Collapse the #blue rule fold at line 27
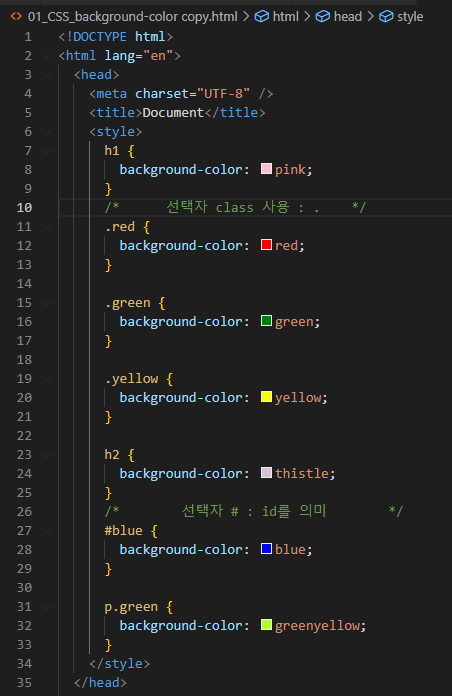Image resolution: width=452 pixels, height=696 pixels. [x=47, y=531]
